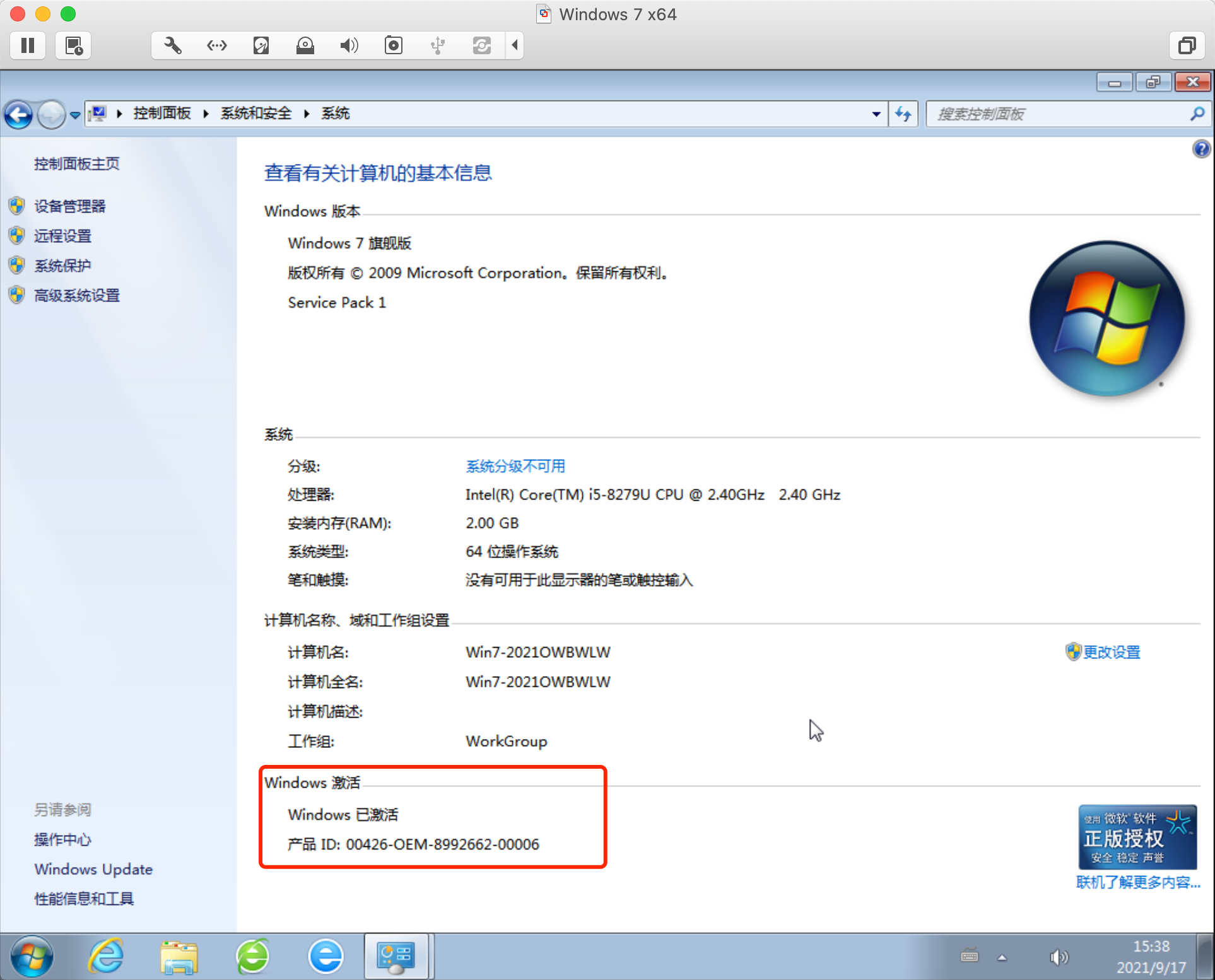
Task: Click the Show desktop strip
Action: point(1206,957)
